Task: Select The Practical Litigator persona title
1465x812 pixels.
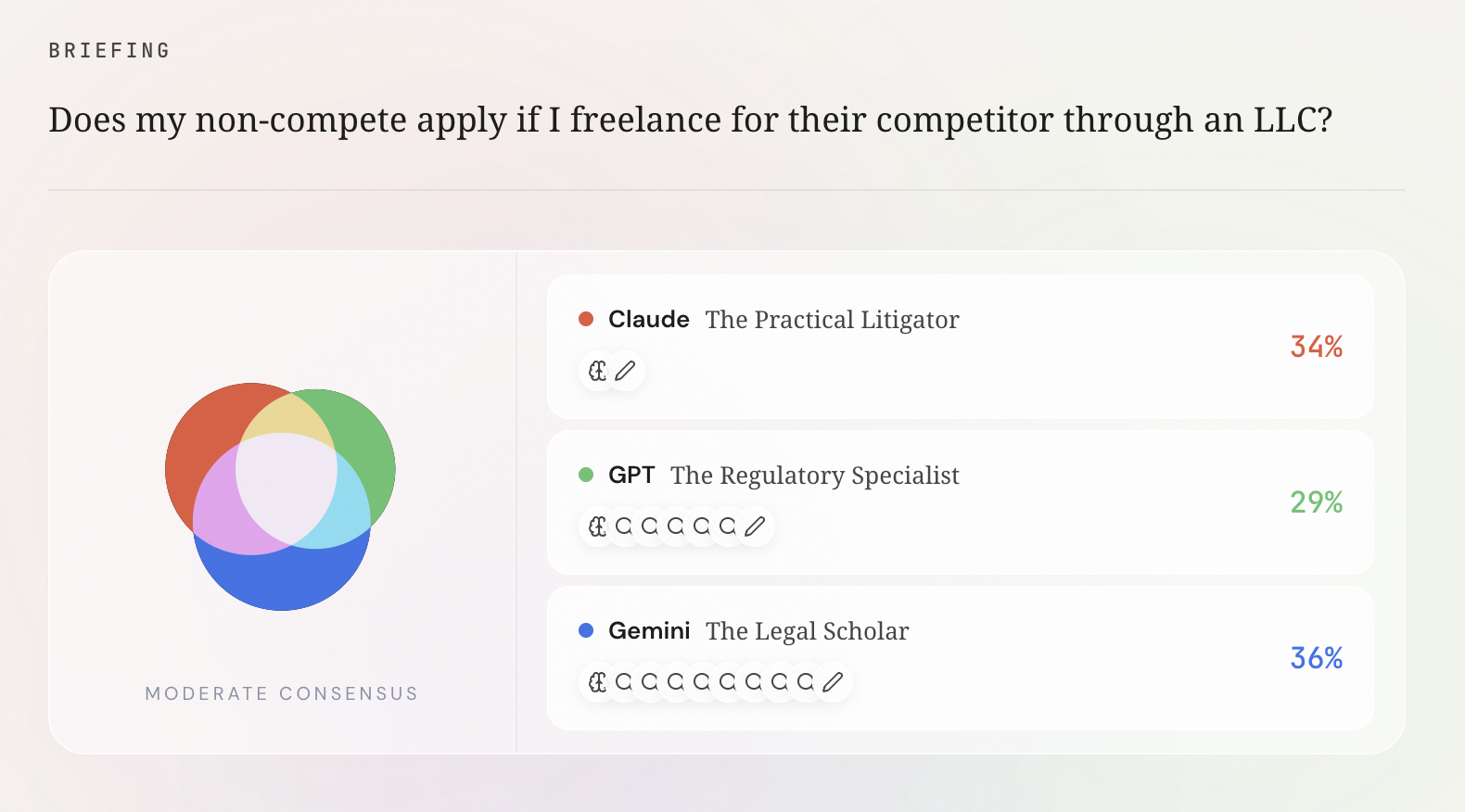Action: (832, 320)
